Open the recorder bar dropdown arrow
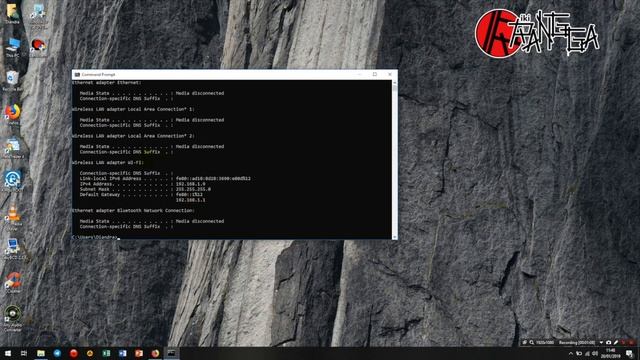640x360 pixels. (x=601, y=342)
